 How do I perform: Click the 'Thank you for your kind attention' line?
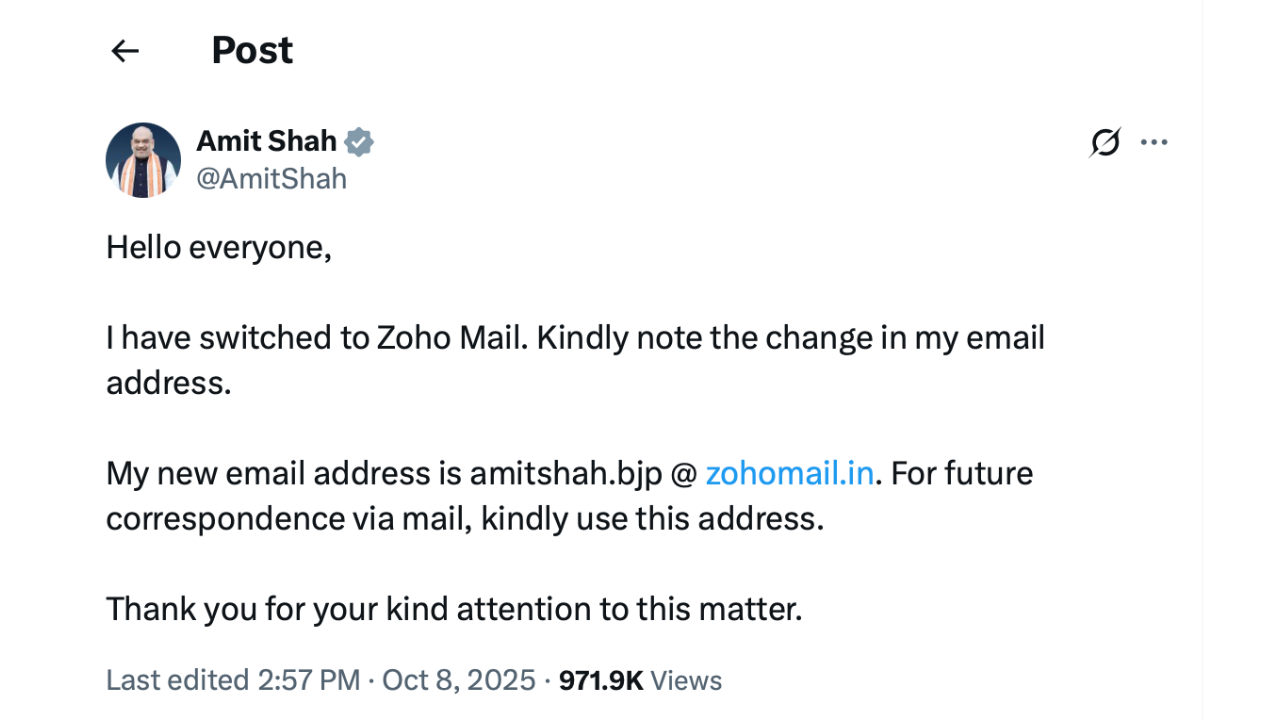(454, 609)
